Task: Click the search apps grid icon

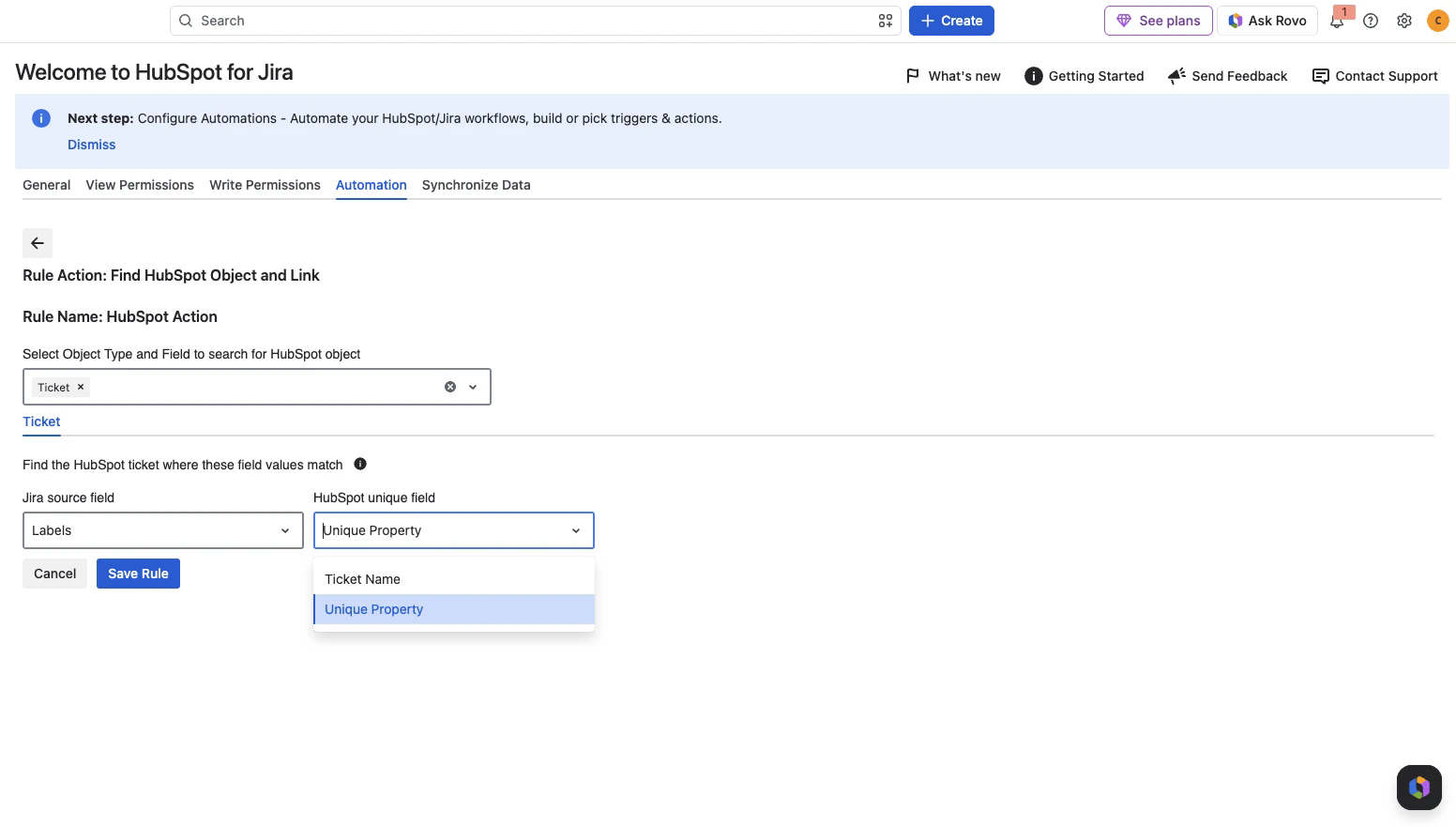Action: point(886,21)
